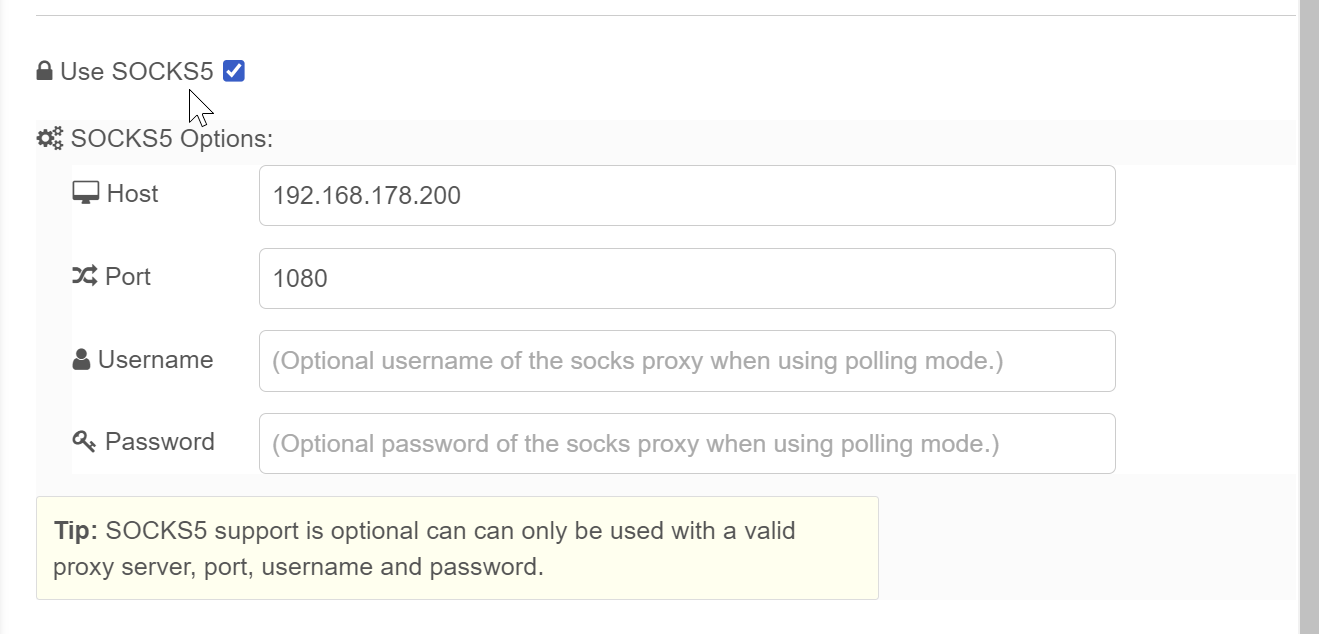The width and height of the screenshot is (1319, 634).
Task: Click the Host label text
Action: tap(132, 193)
